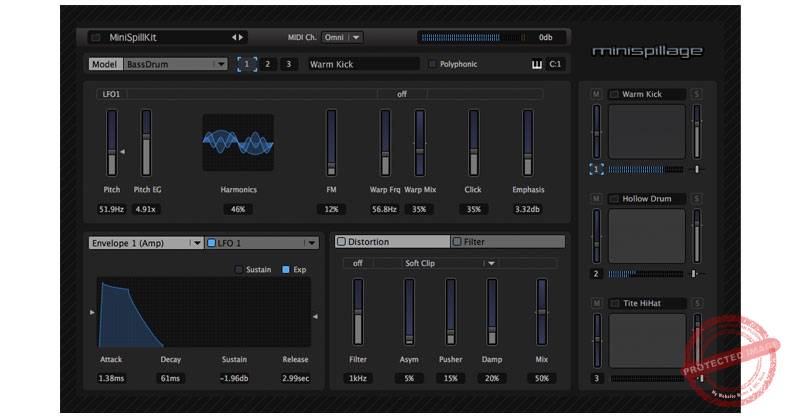Click the Emphasis value 3.32db
The width and height of the screenshot is (800, 417).
pyautogui.click(x=528, y=209)
